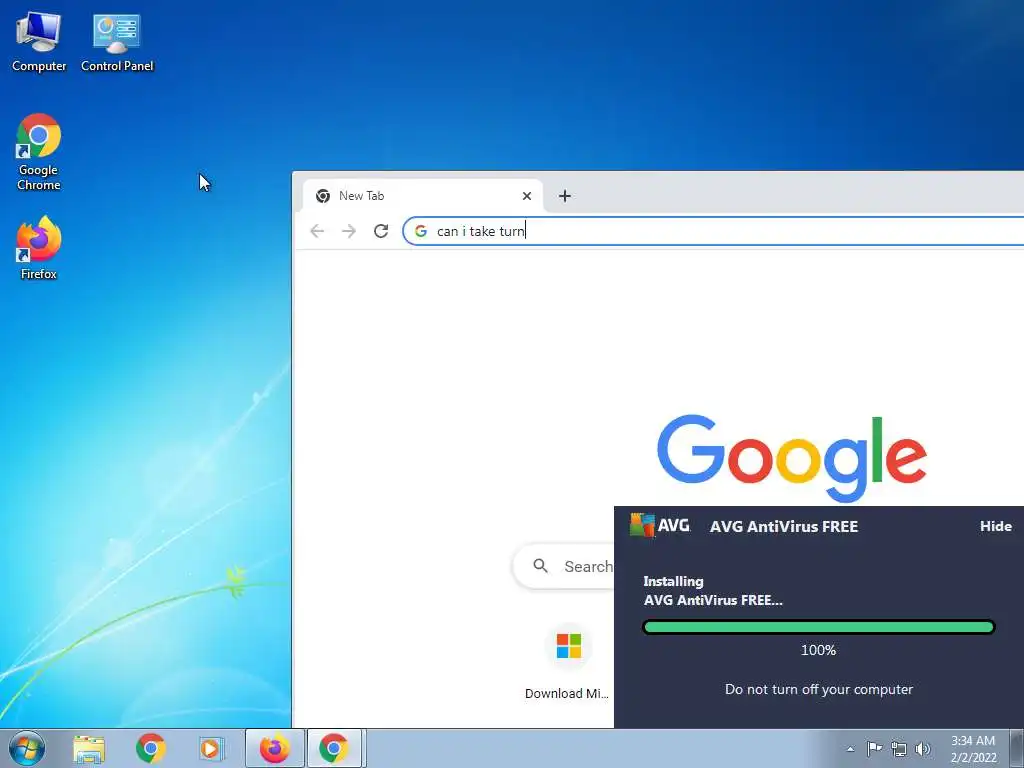
Task: Open the Control Panel desktop icon
Action: (x=117, y=41)
